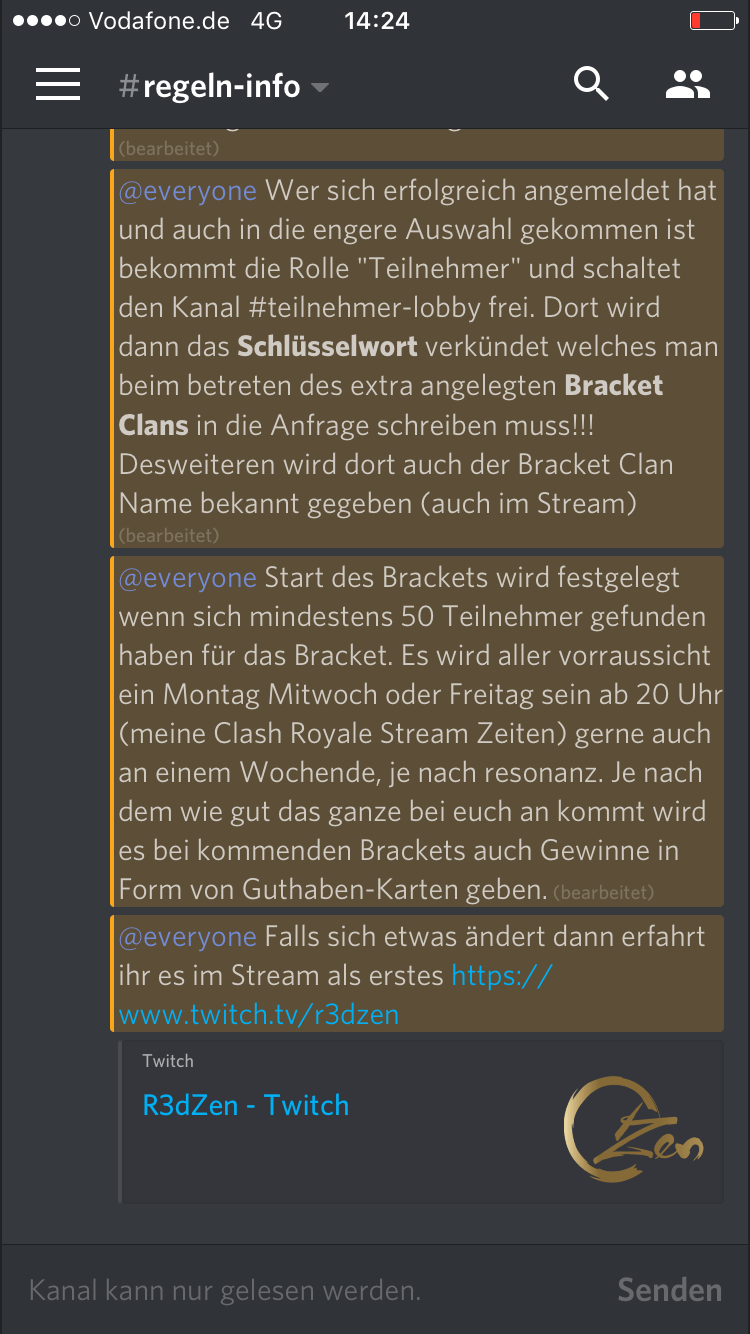
Task: Tap the bold Bracket Clans text
Action: pos(391,405)
